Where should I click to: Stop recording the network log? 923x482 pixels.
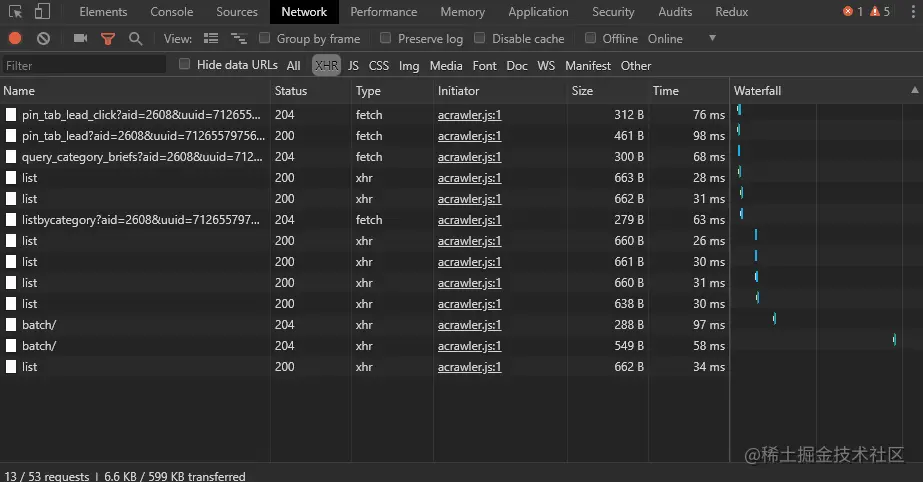coord(15,39)
